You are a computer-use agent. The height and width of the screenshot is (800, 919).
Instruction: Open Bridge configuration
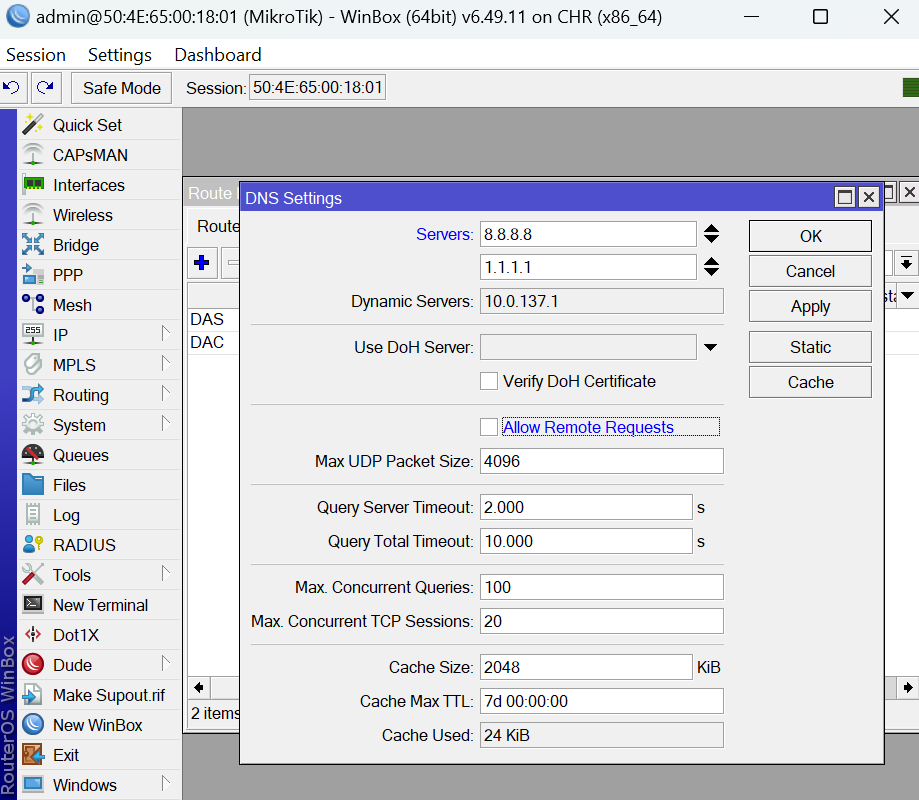99,245
